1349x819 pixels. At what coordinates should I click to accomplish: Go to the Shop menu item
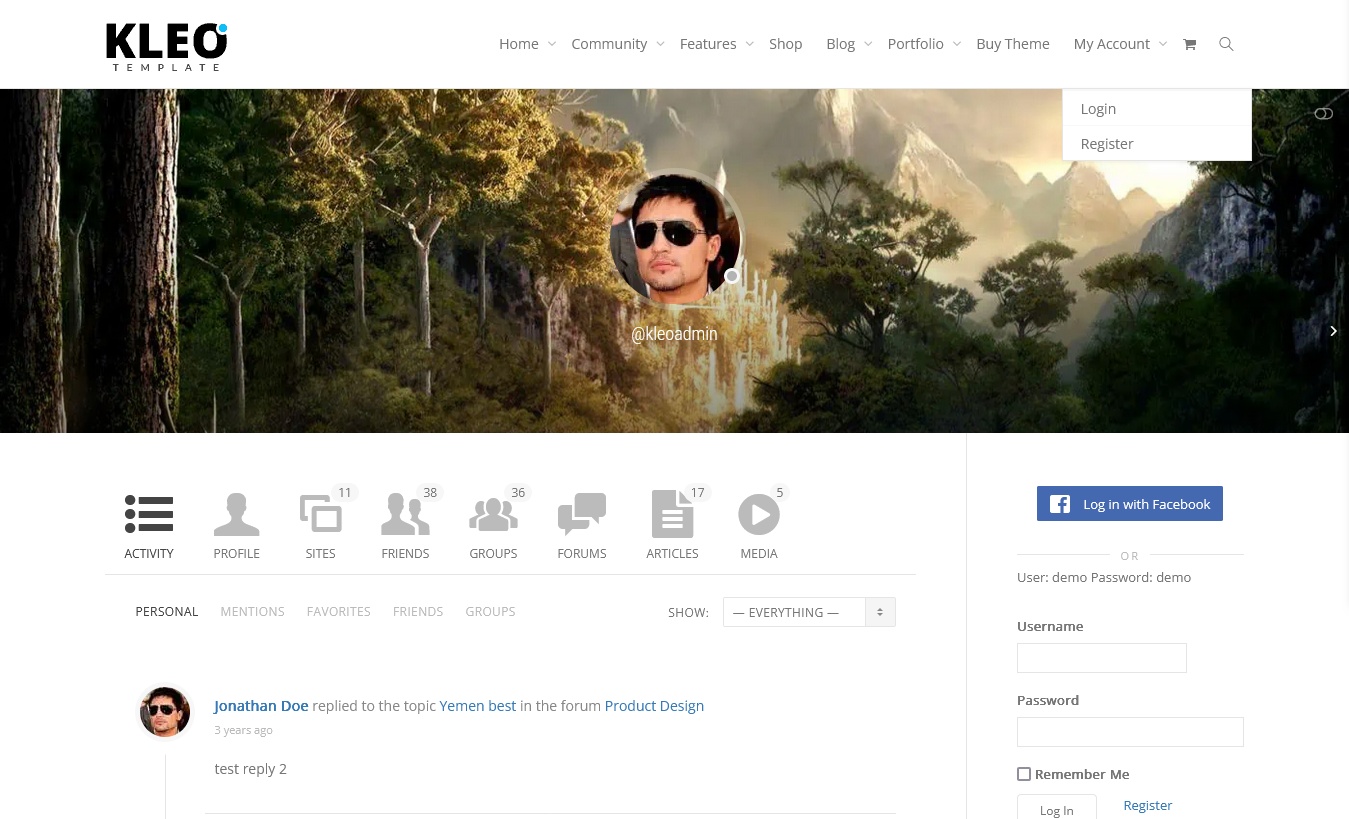coord(786,44)
